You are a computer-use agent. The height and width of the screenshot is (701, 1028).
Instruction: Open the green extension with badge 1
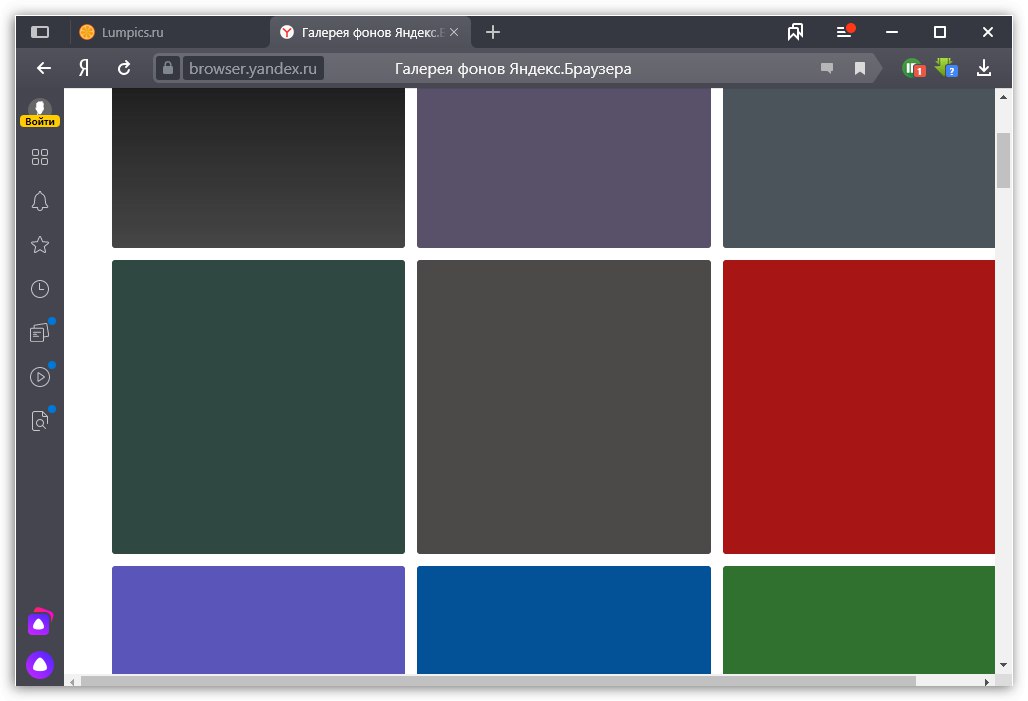(x=913, y=68)
